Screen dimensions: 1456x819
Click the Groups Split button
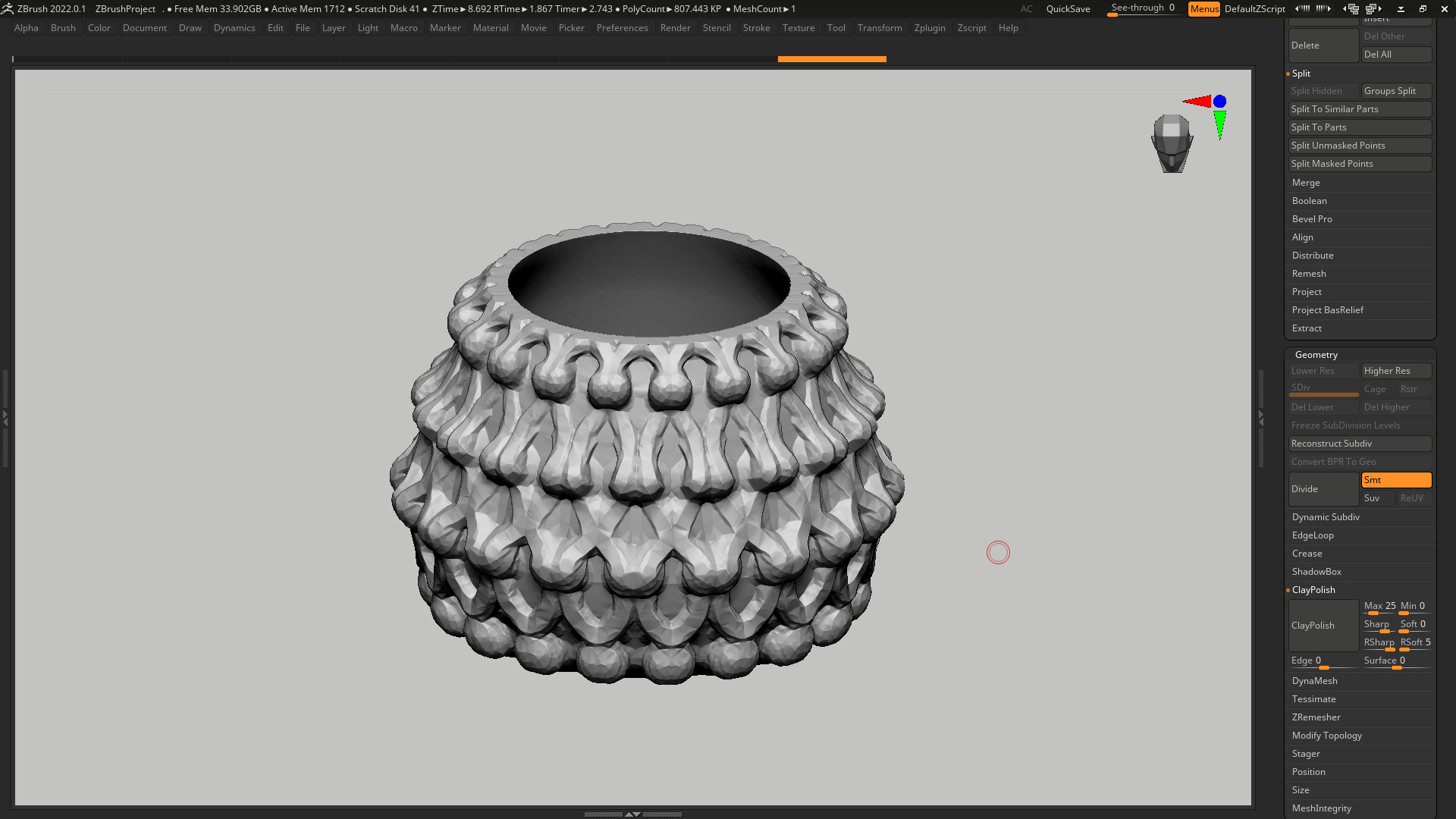pos(1396,91)
